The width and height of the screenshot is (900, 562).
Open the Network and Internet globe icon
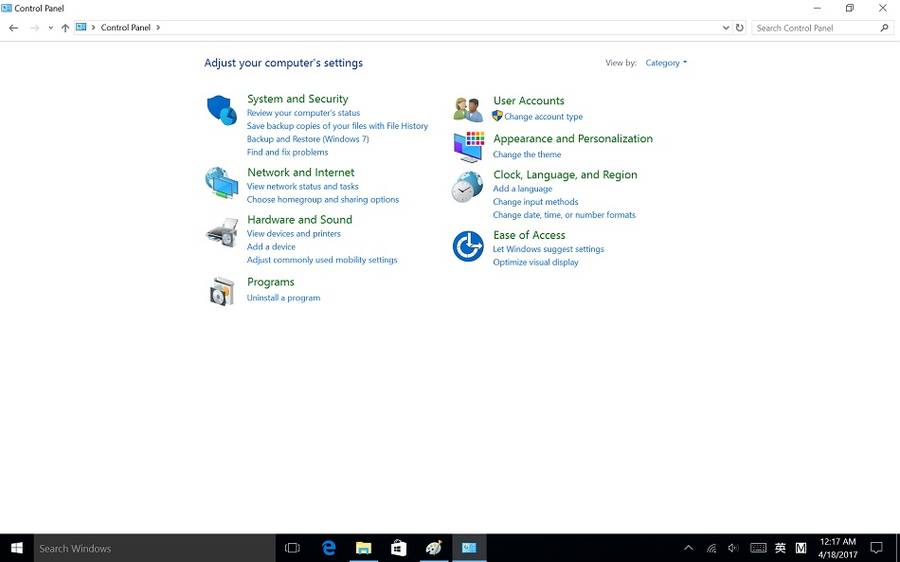click(221, 183)
